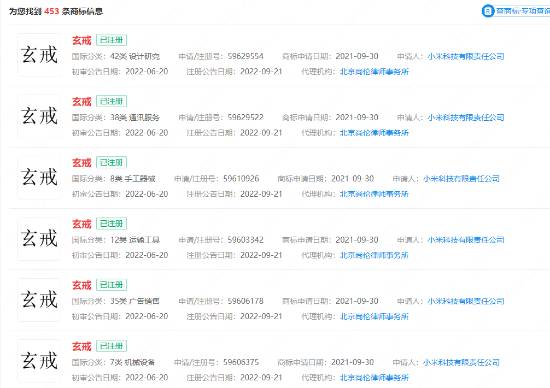Click classification text 35类 广告销售
550x388 pixels.
click(x=135, y=301)
